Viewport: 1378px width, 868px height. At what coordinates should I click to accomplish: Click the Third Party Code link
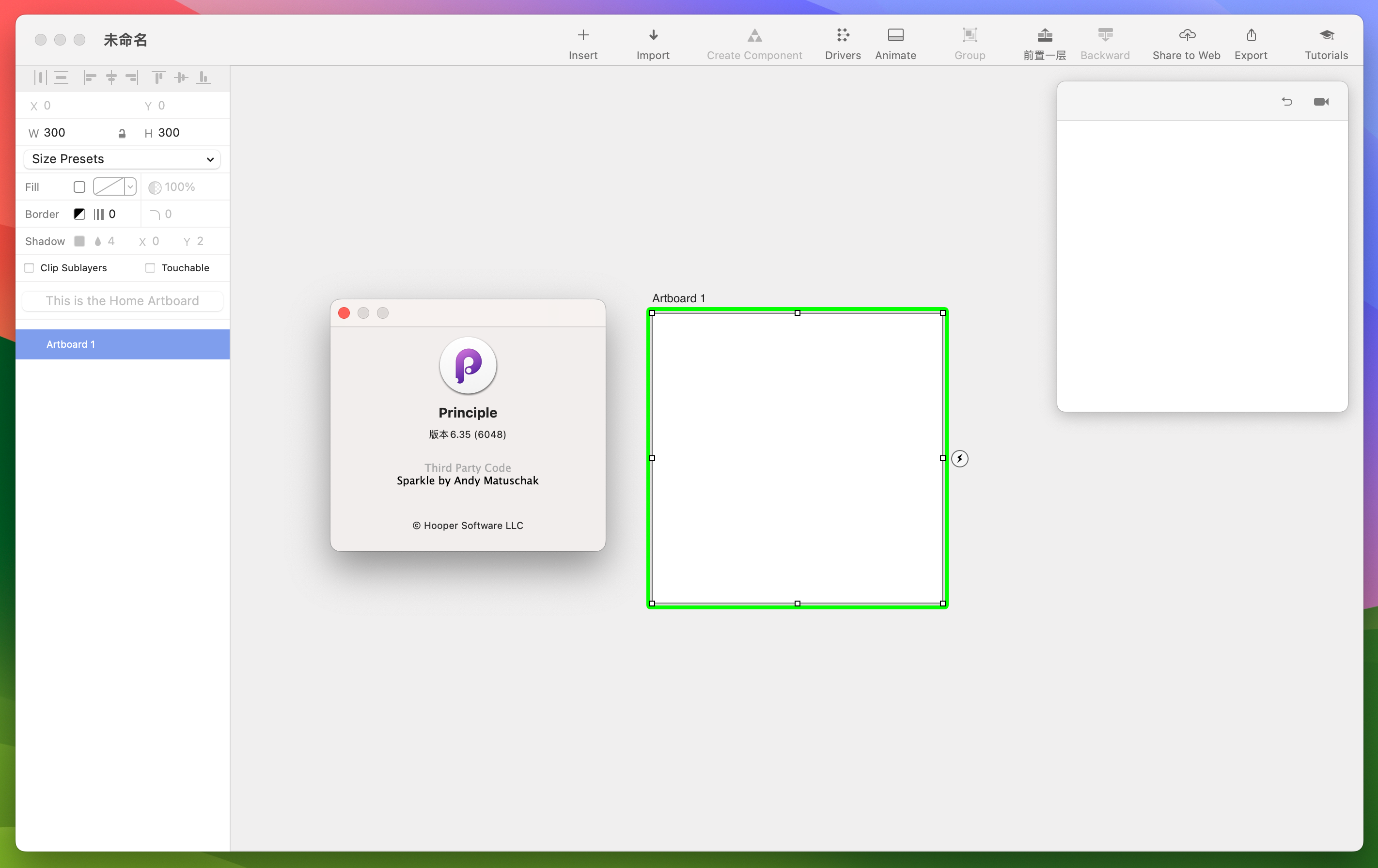467,467
